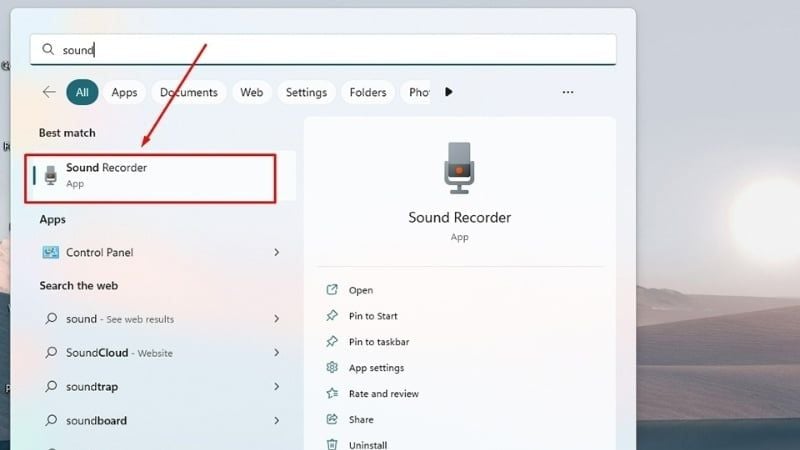Viewport: 800px width, 450px height.
Task: Choose Rate and review
Action: click(x=384, y=394)
